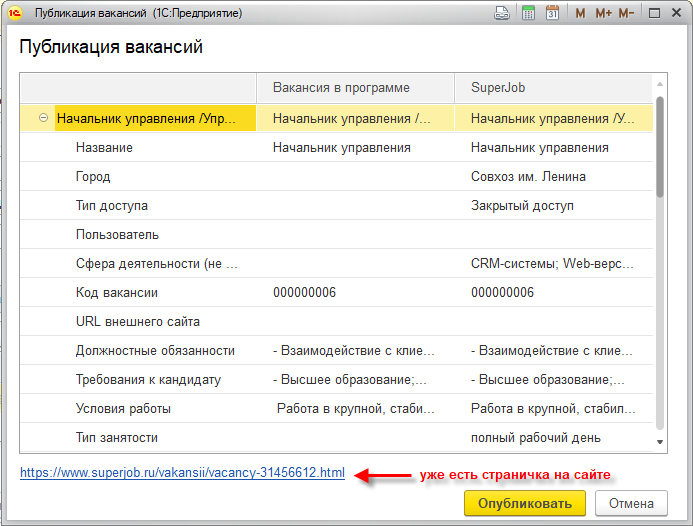Screen dimensions: 693x526
Task: Select the Требования к кандидату row label
Action: [x=148, y=379]
